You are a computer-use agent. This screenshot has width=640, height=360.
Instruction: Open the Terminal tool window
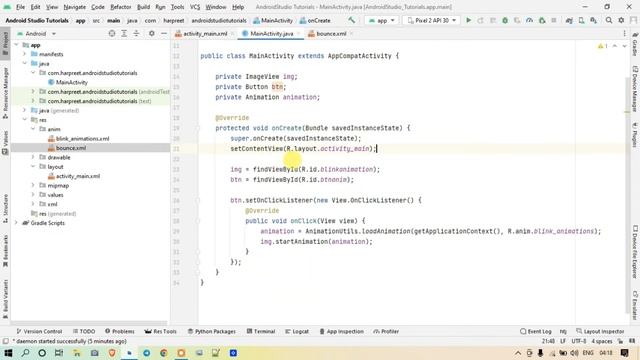pos(261,331)
